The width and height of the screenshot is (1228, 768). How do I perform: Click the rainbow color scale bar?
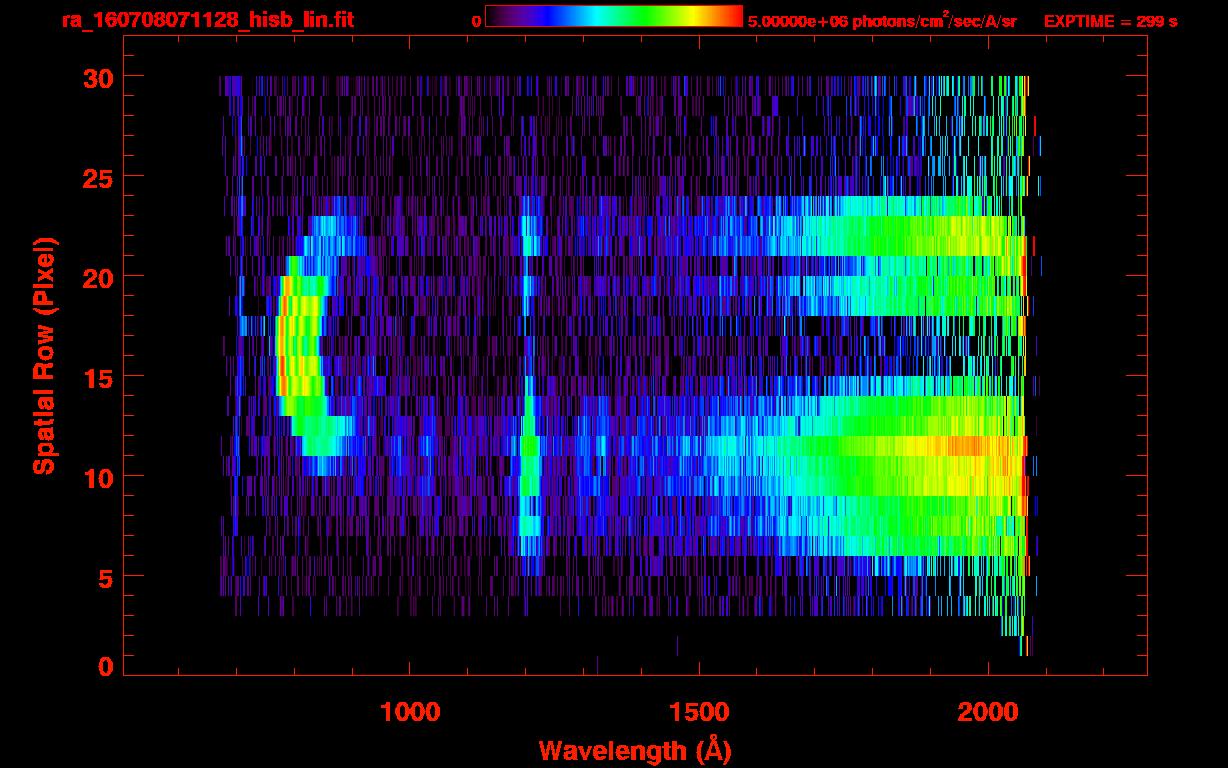(614, 16)
